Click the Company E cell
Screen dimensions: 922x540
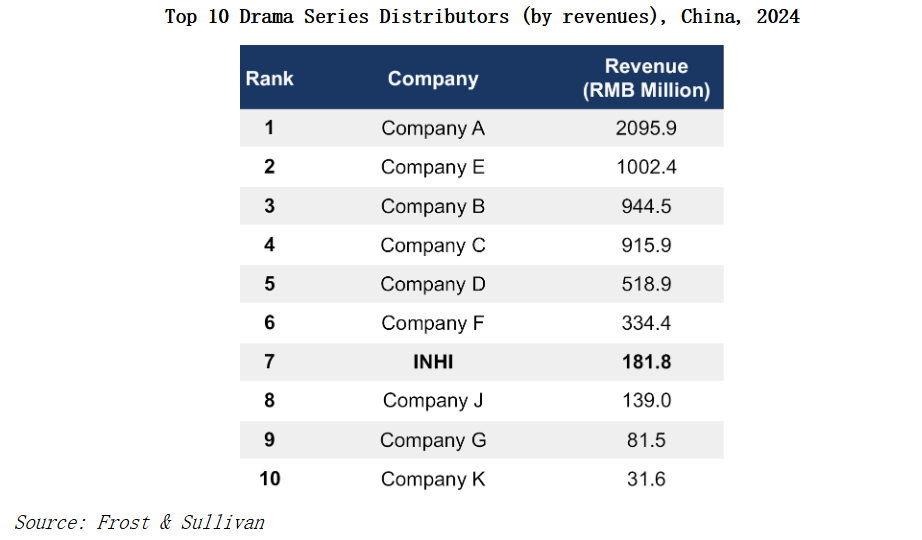433,167
